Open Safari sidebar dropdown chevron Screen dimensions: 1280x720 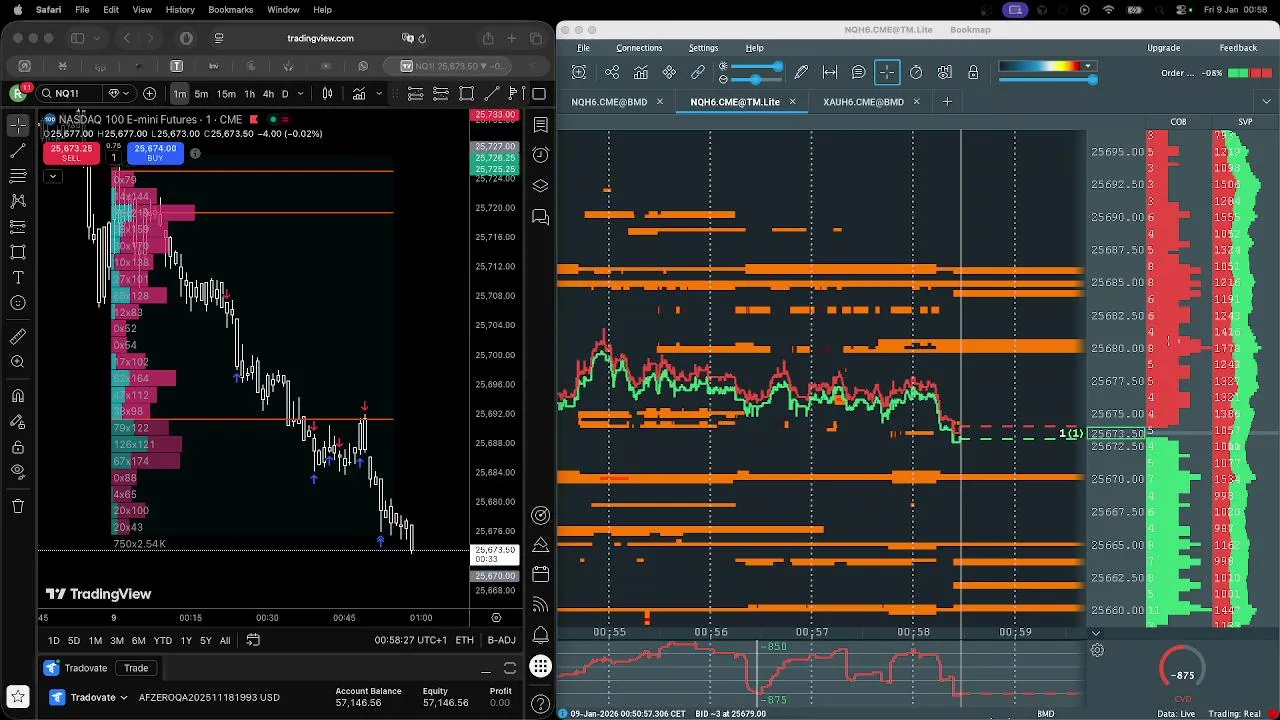pyautogui.click(x=97, y=38)
